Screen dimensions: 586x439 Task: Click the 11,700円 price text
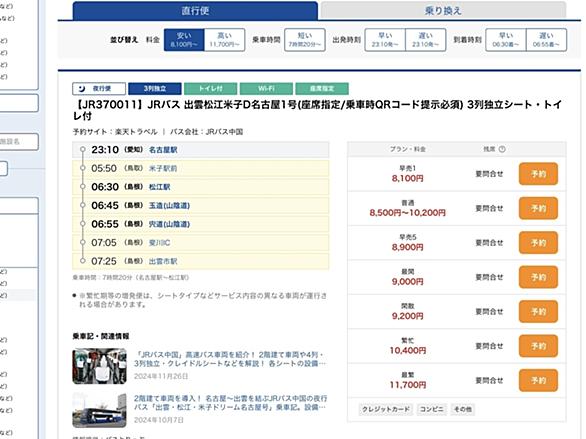[x=408, y=385]
